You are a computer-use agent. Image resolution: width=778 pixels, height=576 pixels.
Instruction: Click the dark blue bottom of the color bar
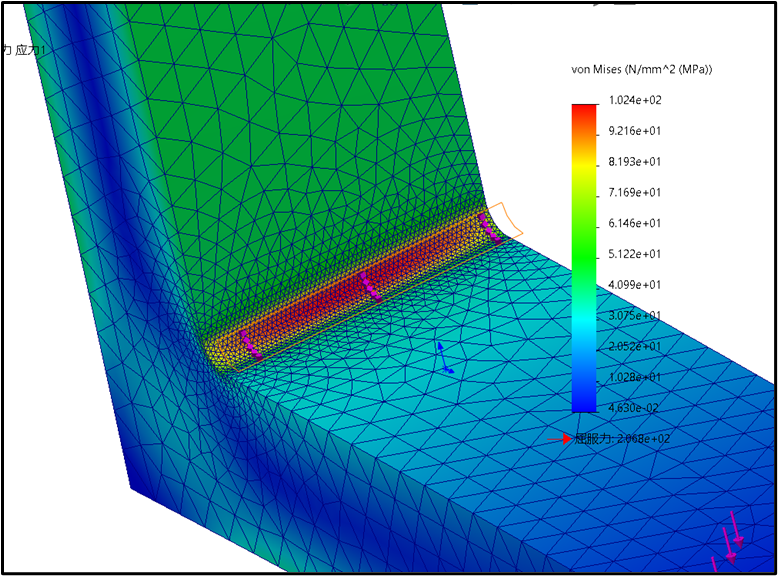(583, 402)
